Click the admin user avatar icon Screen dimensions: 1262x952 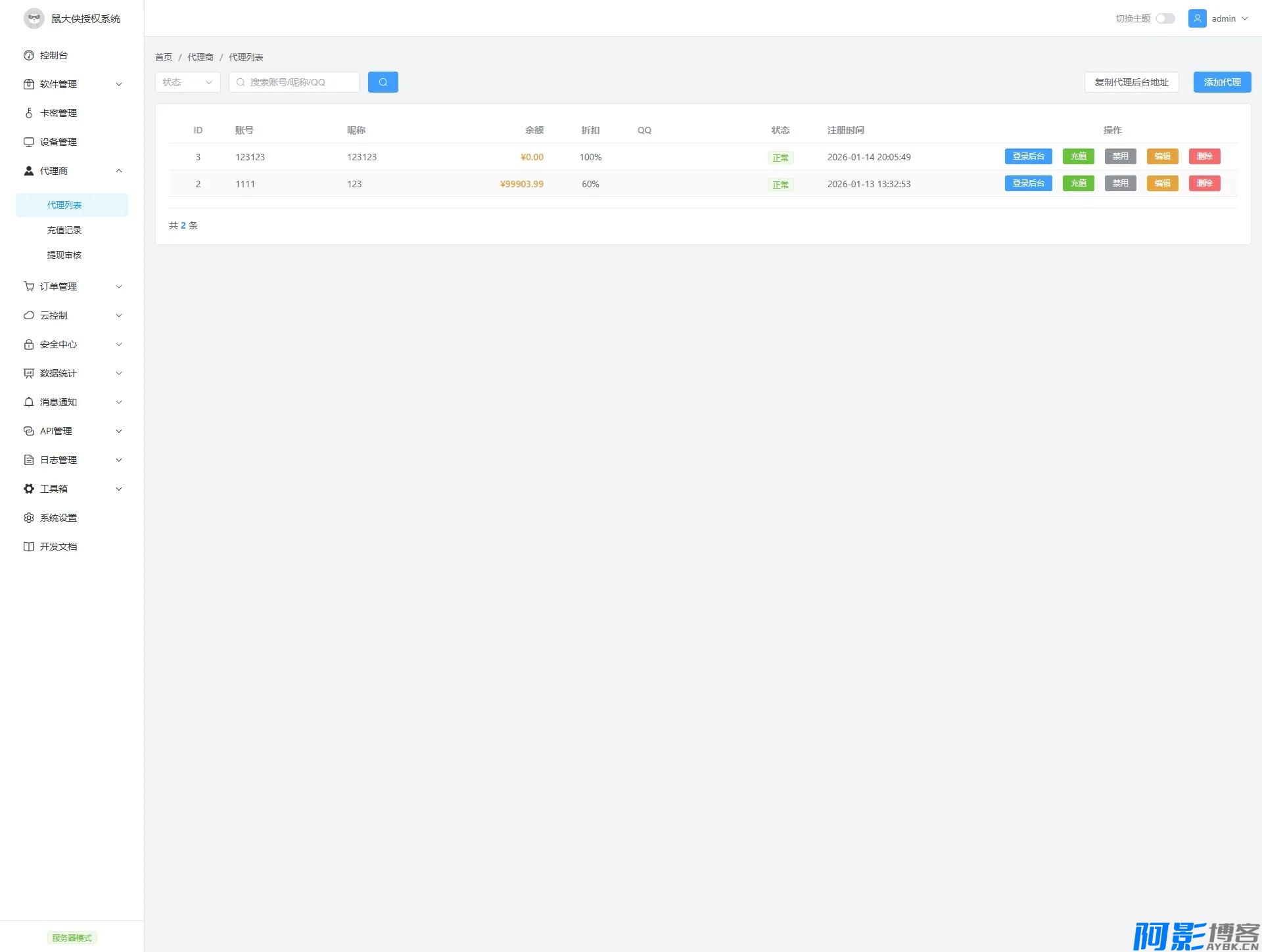click(1197, 18)
